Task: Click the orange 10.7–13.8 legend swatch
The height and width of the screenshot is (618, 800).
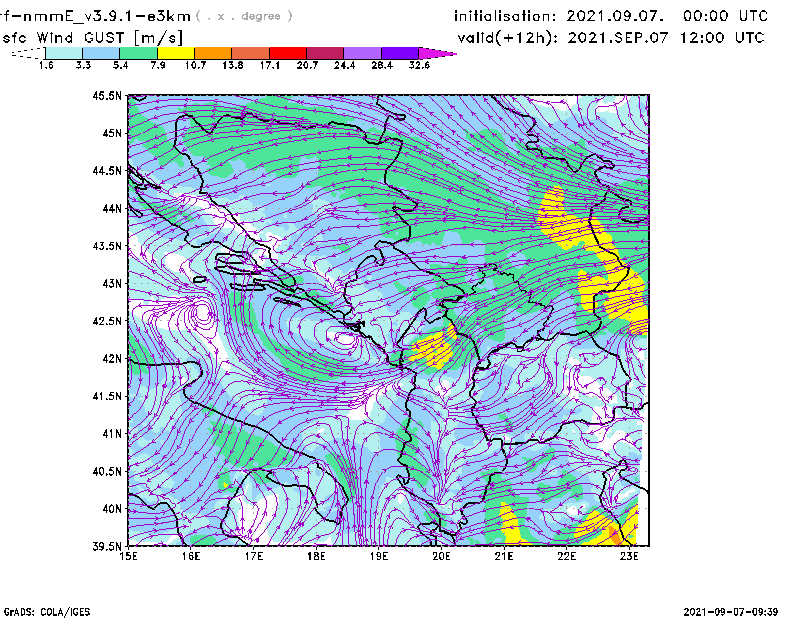Action: [213, 53]
